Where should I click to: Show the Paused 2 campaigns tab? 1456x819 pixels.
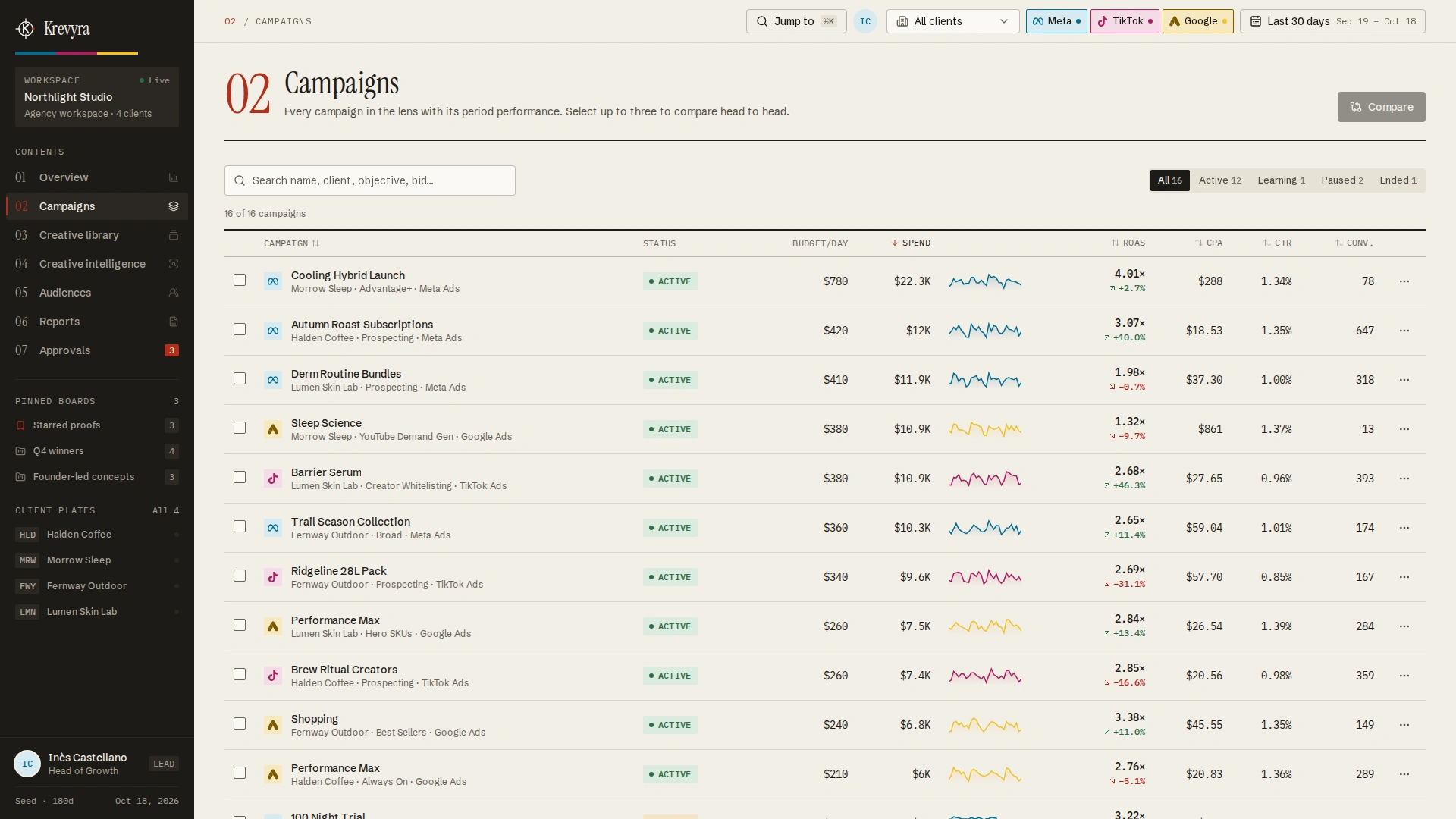1342,180
